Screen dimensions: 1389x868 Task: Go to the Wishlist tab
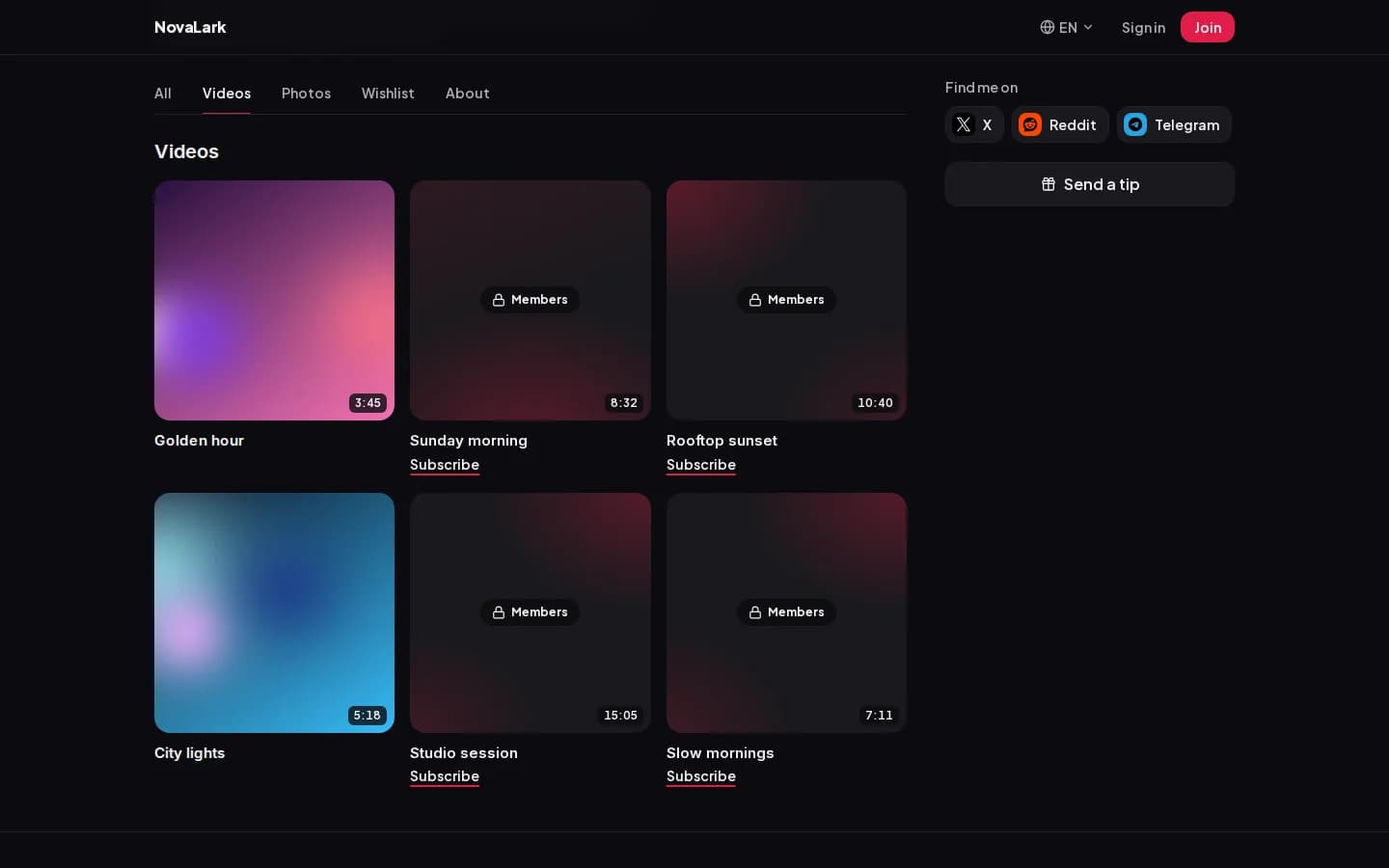pos(388,94)
